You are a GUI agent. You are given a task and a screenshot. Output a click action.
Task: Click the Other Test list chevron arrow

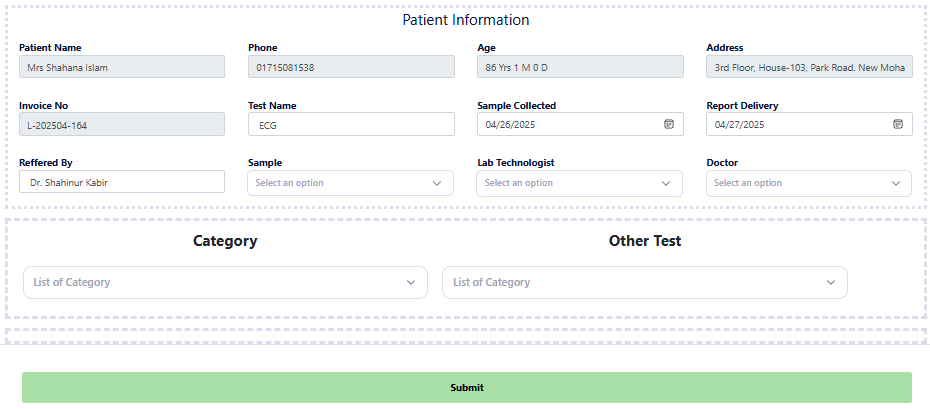(x=831, y=283)
